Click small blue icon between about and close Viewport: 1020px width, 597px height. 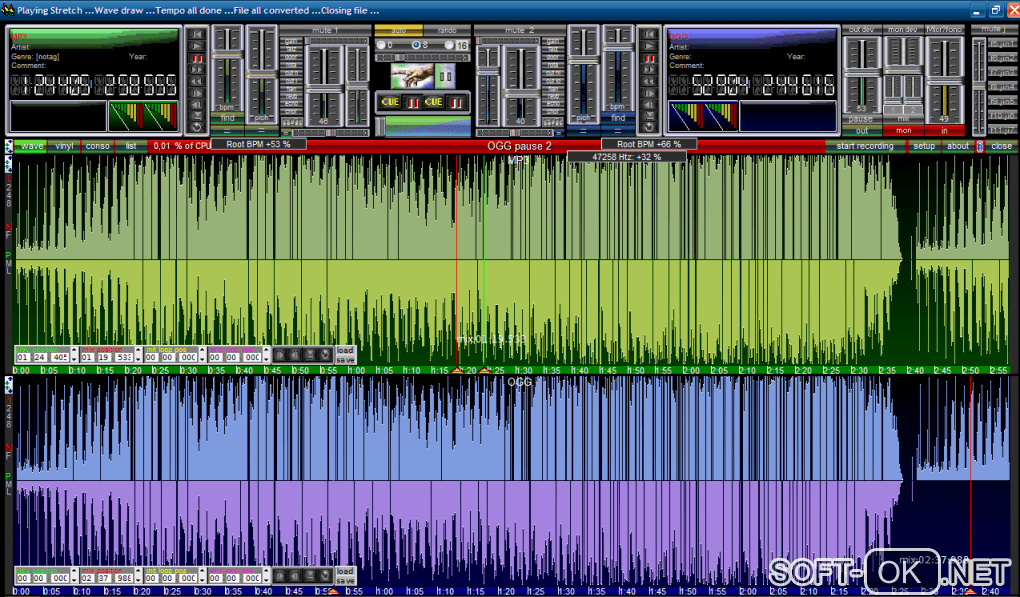pos(980,146)
